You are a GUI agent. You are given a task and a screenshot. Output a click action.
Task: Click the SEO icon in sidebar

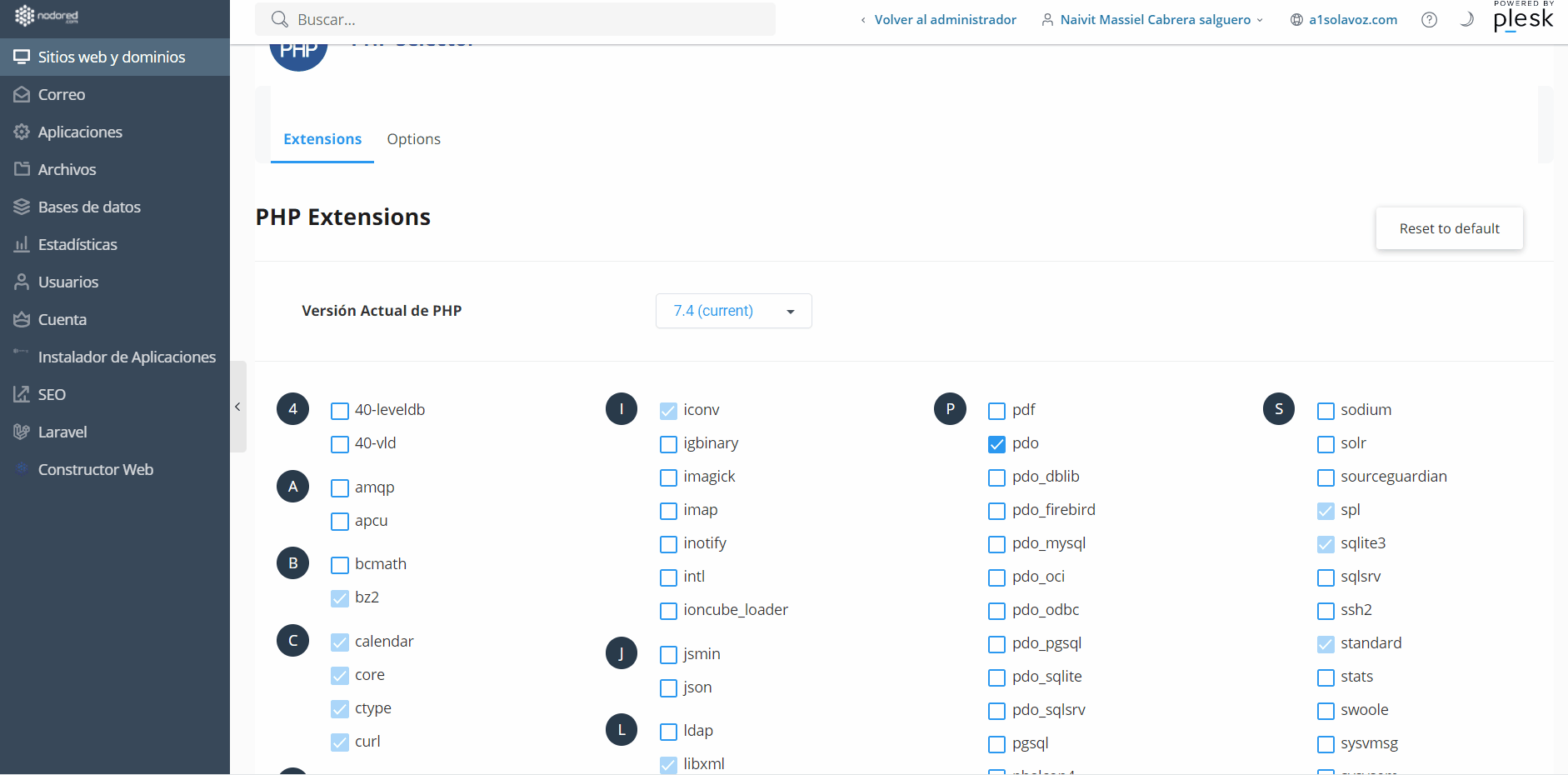[x=22, y=395]
